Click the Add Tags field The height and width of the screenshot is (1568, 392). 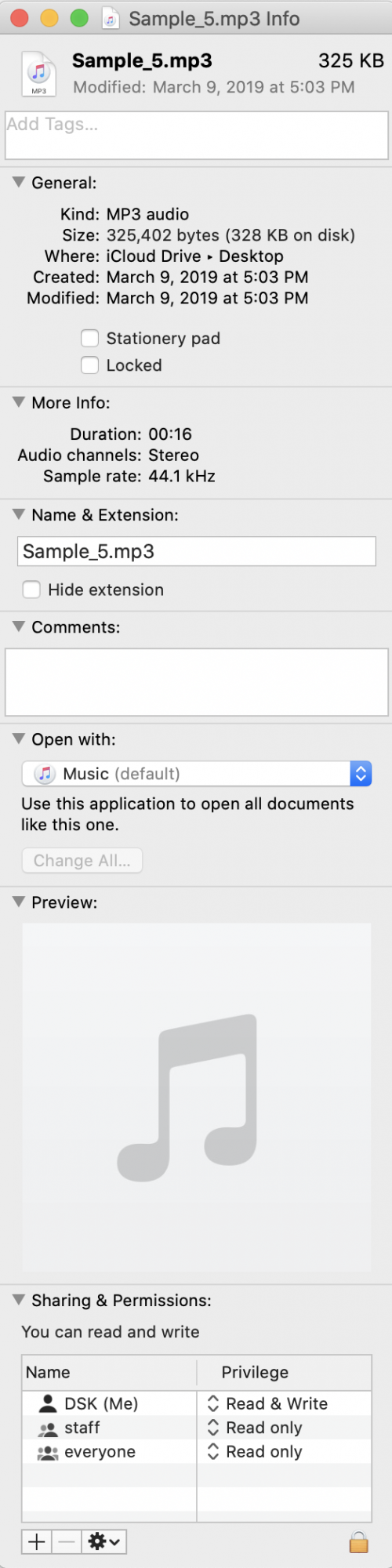[x=197, y=135]
